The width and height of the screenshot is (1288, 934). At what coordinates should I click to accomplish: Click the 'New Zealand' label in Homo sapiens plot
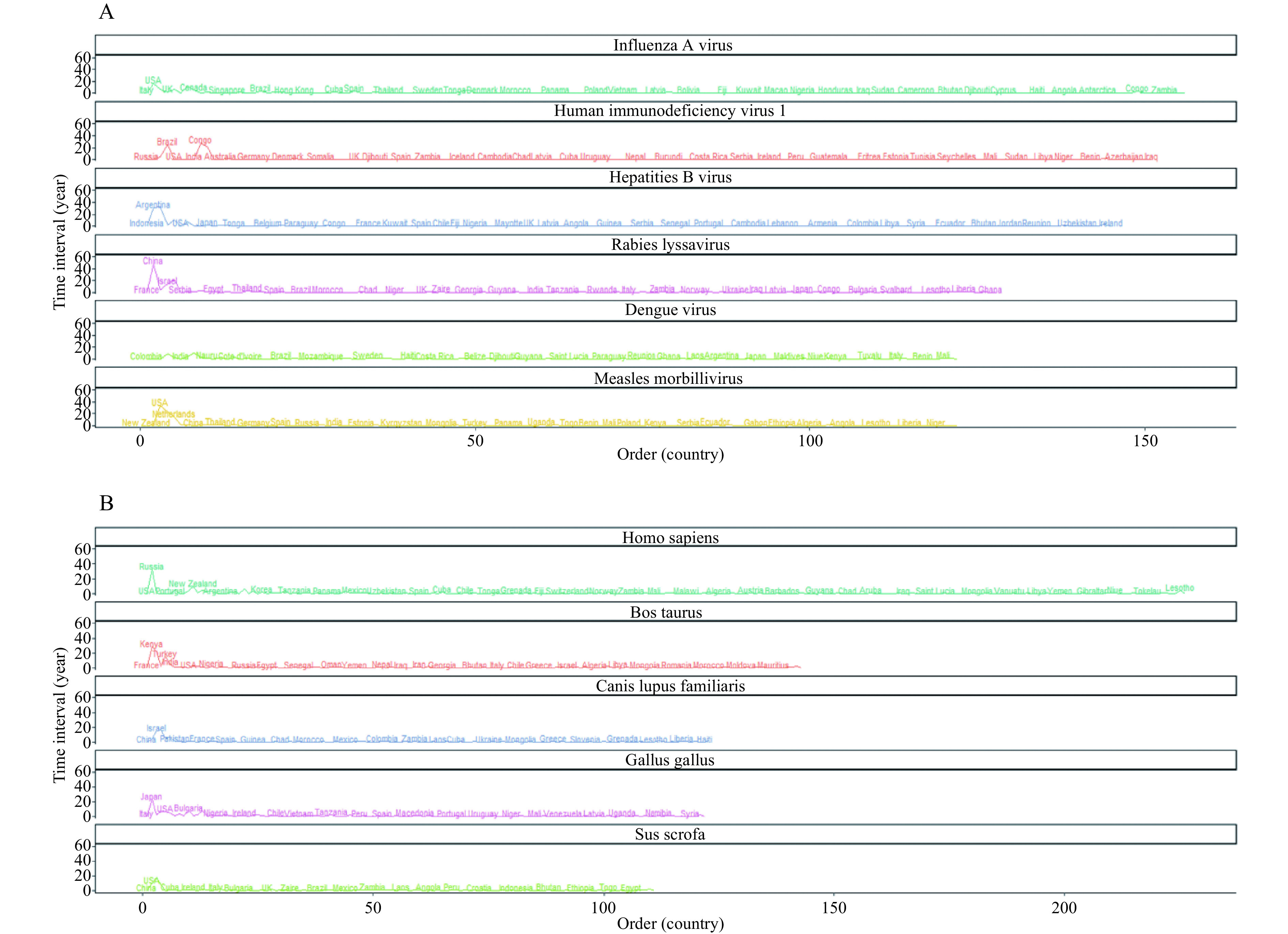(x=193, y=584)
